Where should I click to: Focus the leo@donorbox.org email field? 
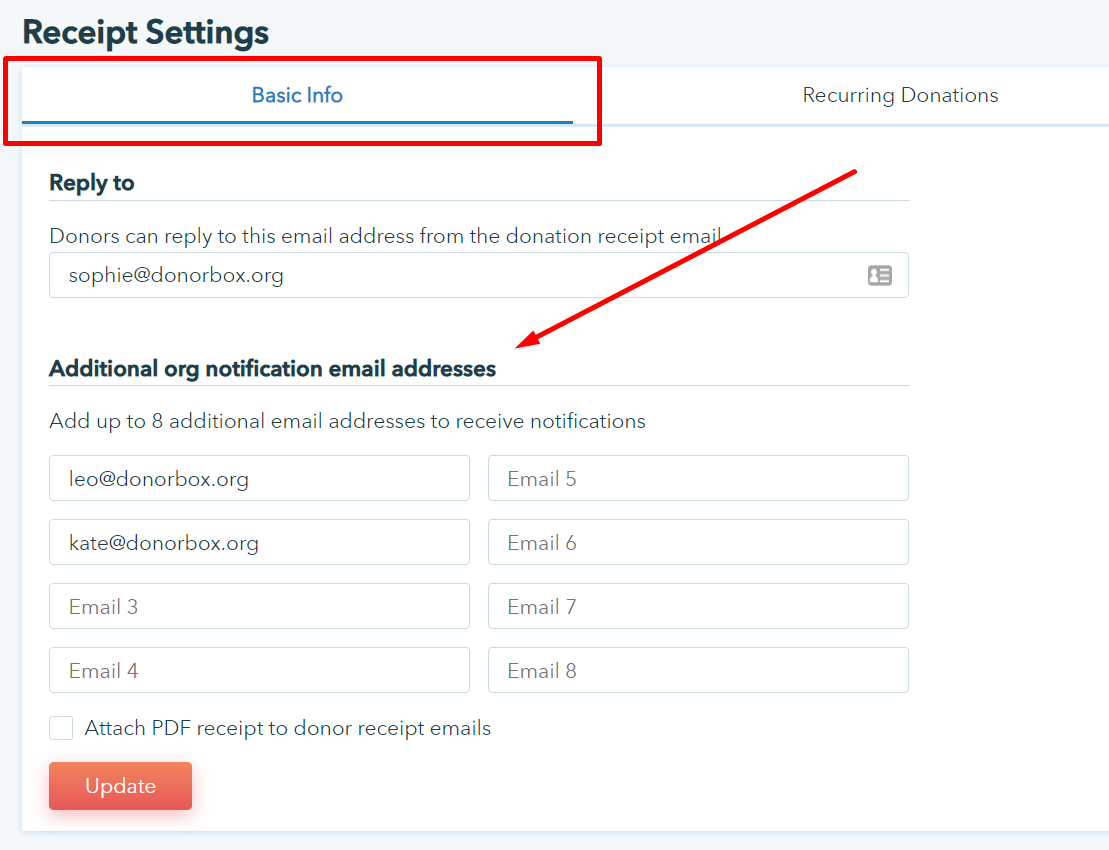click(259, 478)
